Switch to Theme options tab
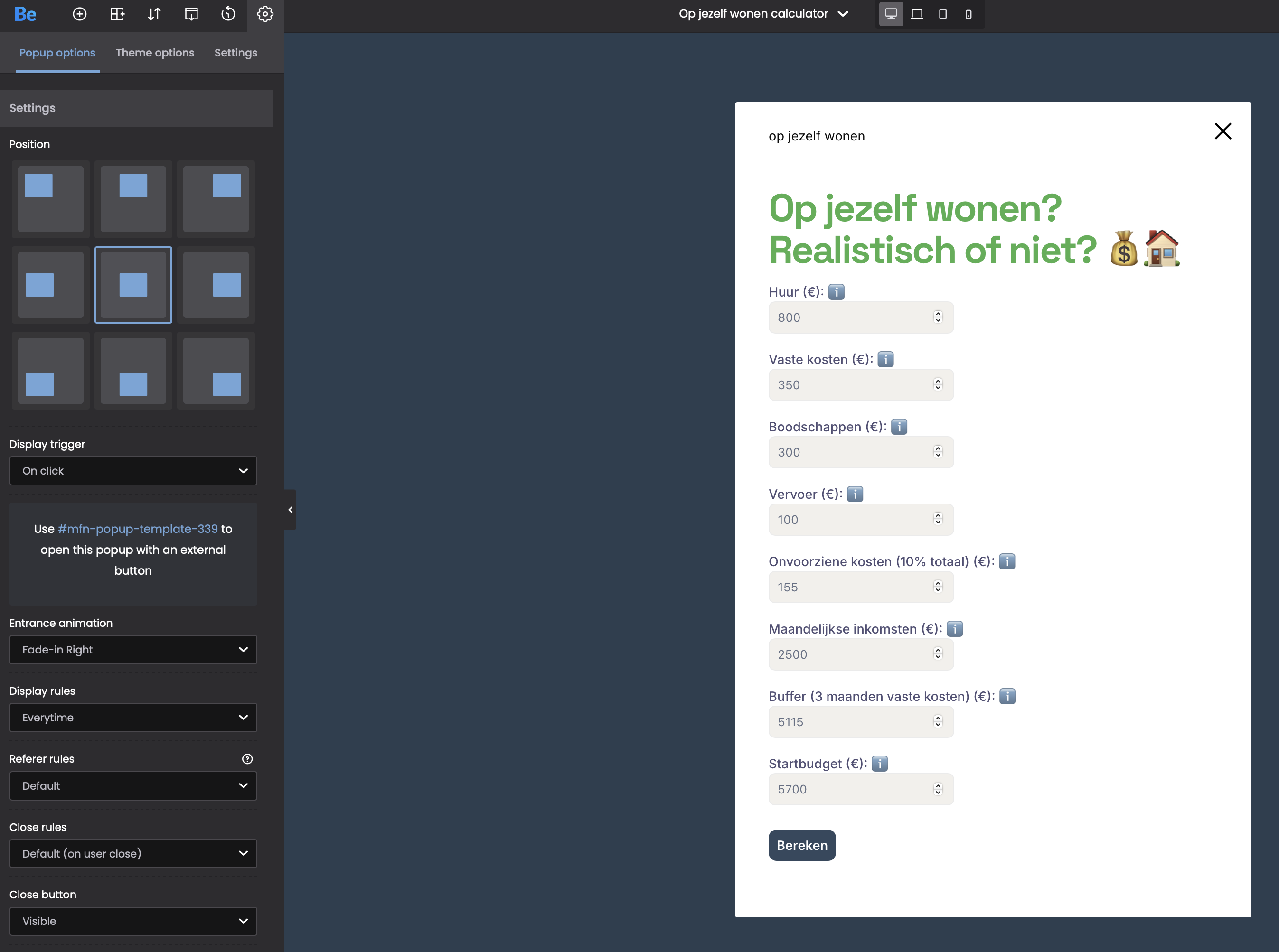 coord(155,52)
